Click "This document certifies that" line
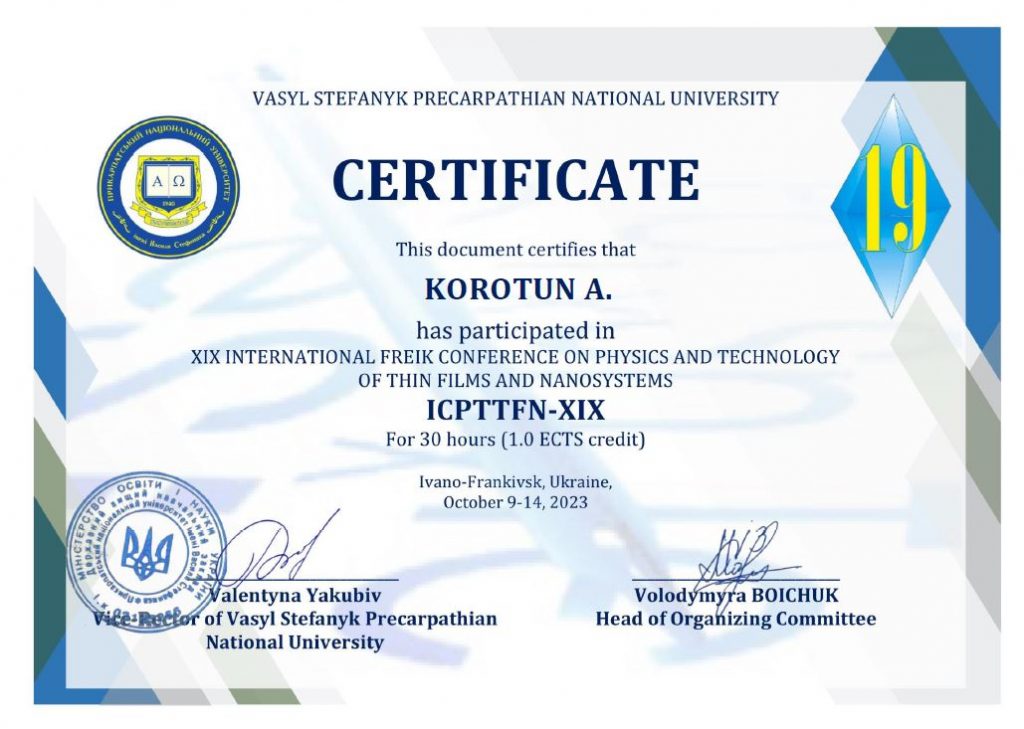 click(x=515, y=249)
